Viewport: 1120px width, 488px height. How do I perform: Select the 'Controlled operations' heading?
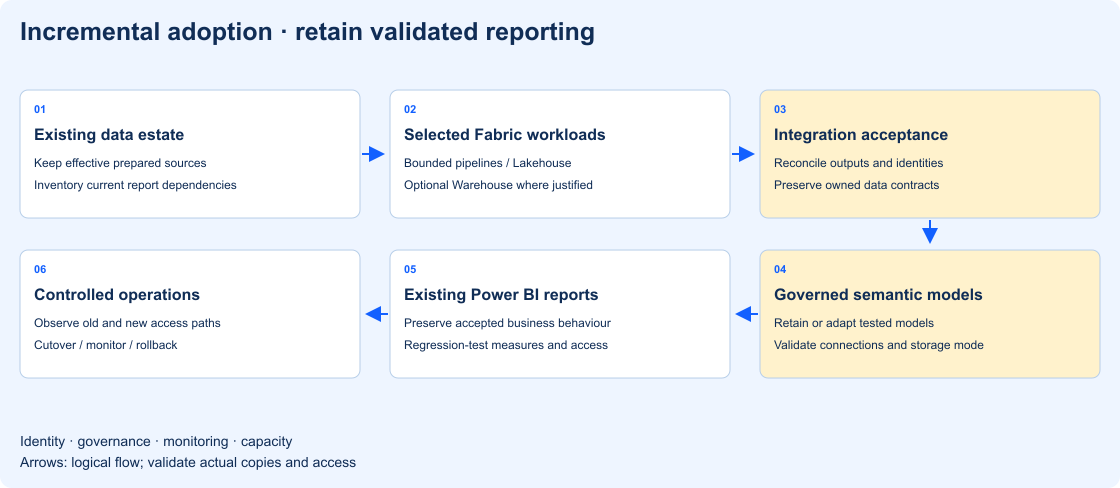(x=117, y=294)
